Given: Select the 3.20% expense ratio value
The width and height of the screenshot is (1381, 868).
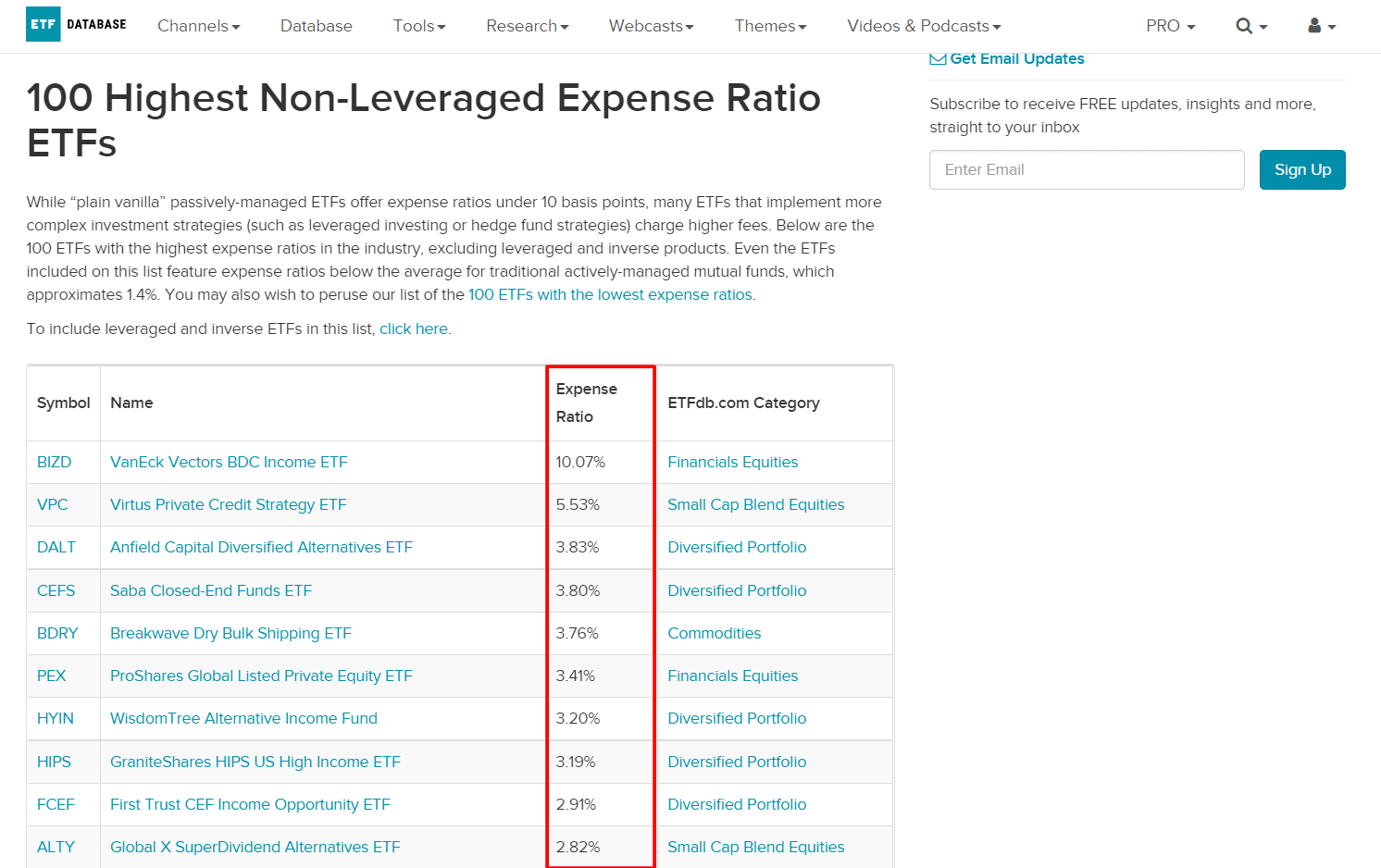Looking at the screenshot, I should tap(578, 718).
